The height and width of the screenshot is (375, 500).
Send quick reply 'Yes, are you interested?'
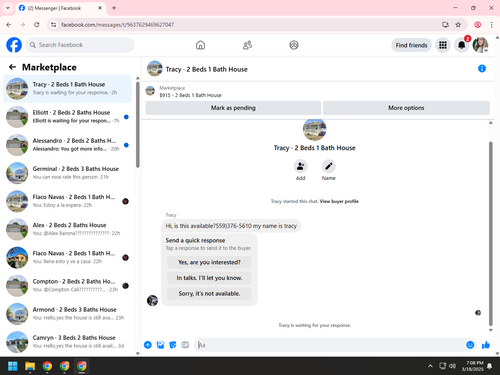click(x=209, y=262)
